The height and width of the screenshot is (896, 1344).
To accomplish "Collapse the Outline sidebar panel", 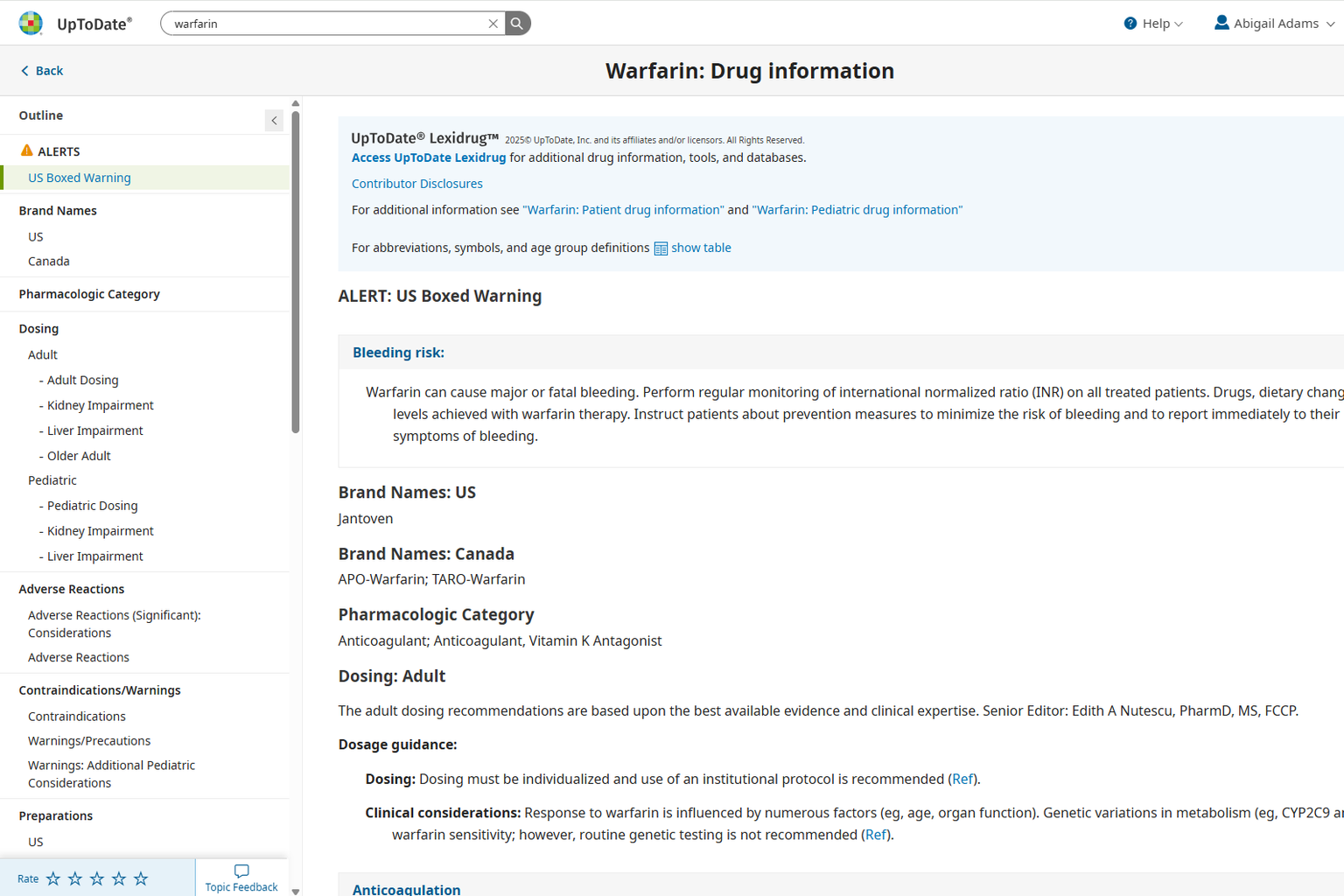I will [x=274, y=121].
